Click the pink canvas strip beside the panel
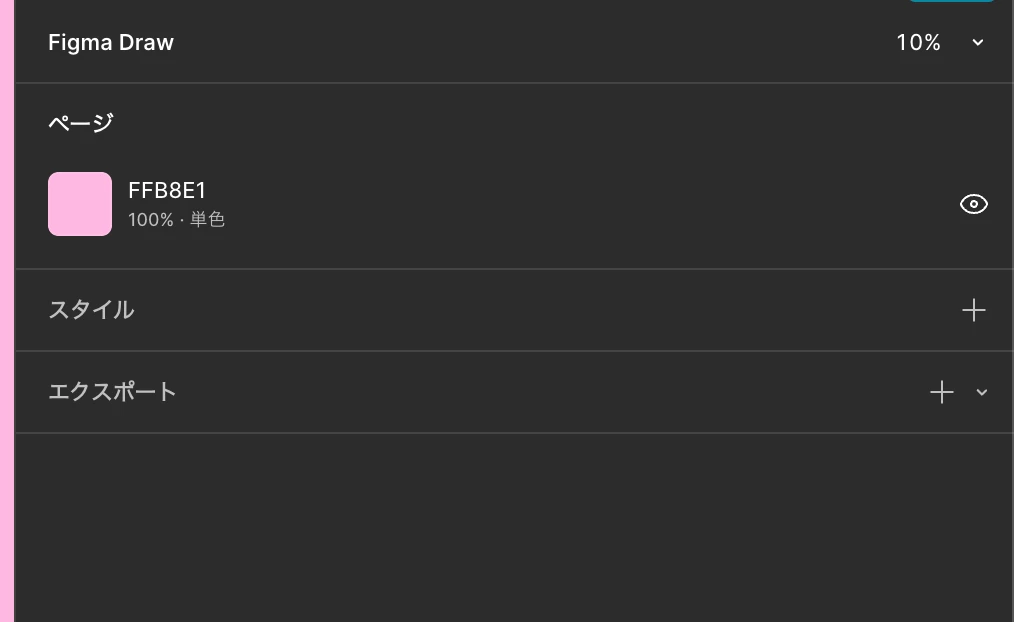 click(x=7, y=311)
